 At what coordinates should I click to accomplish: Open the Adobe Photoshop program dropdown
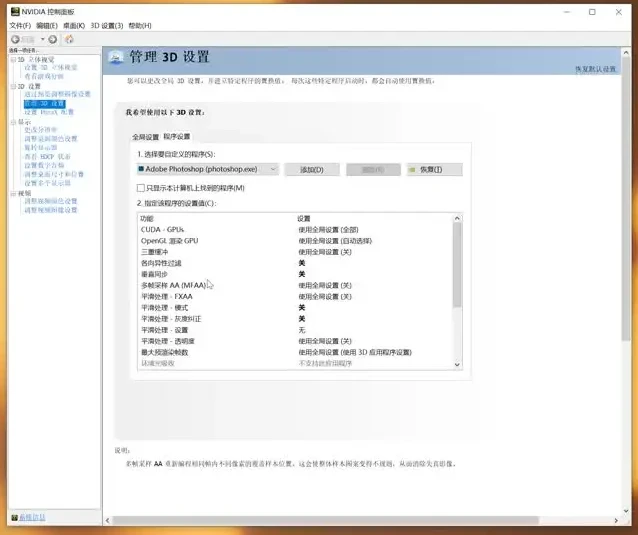point(272,170)
